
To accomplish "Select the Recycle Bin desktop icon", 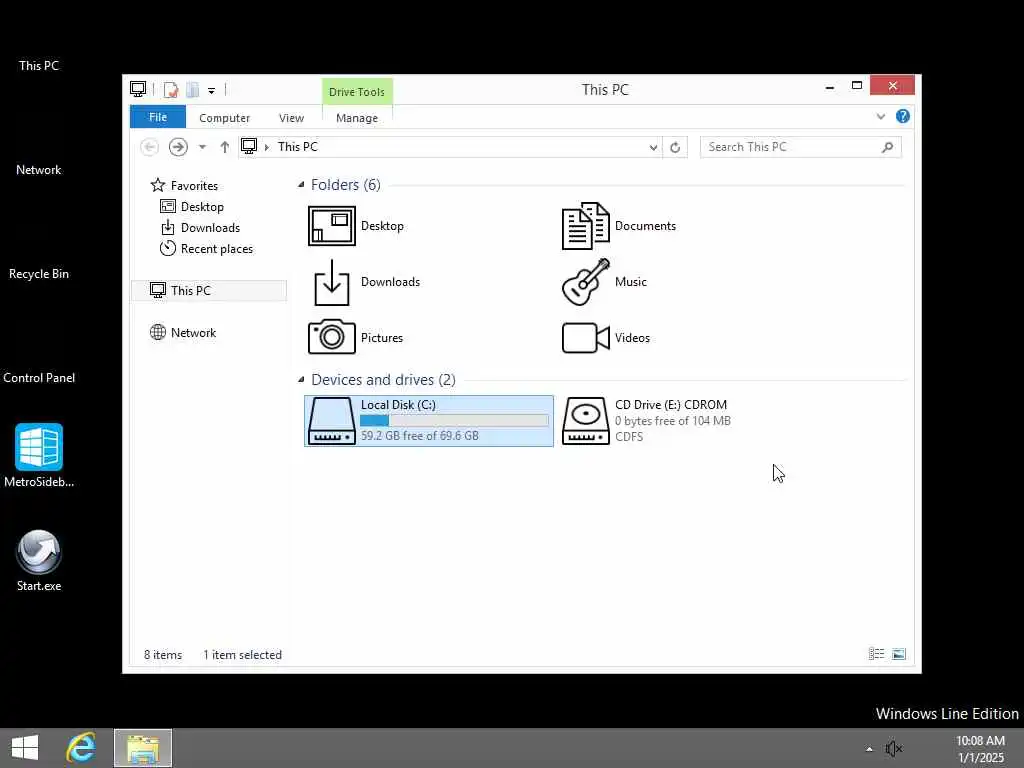I will [x=39, y=274].
